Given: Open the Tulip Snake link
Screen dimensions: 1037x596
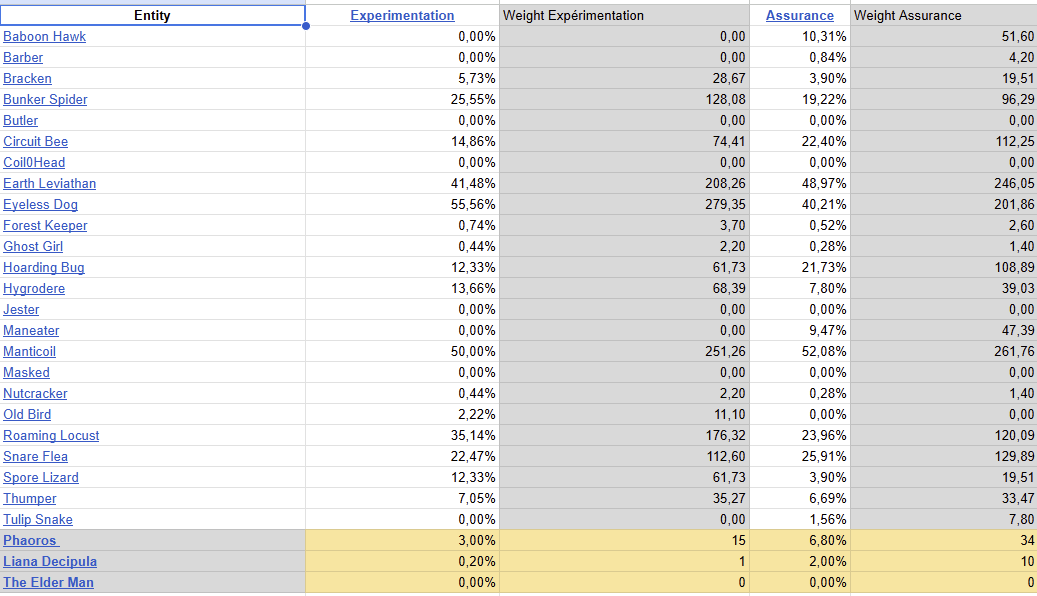Looking at the screenshot, I should 38,519.
